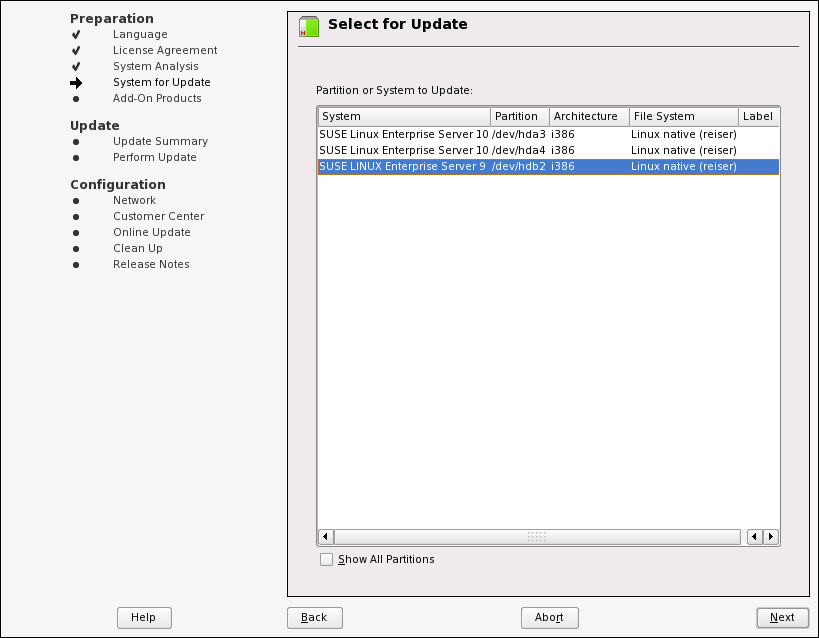Click the Online Update step

152,233
